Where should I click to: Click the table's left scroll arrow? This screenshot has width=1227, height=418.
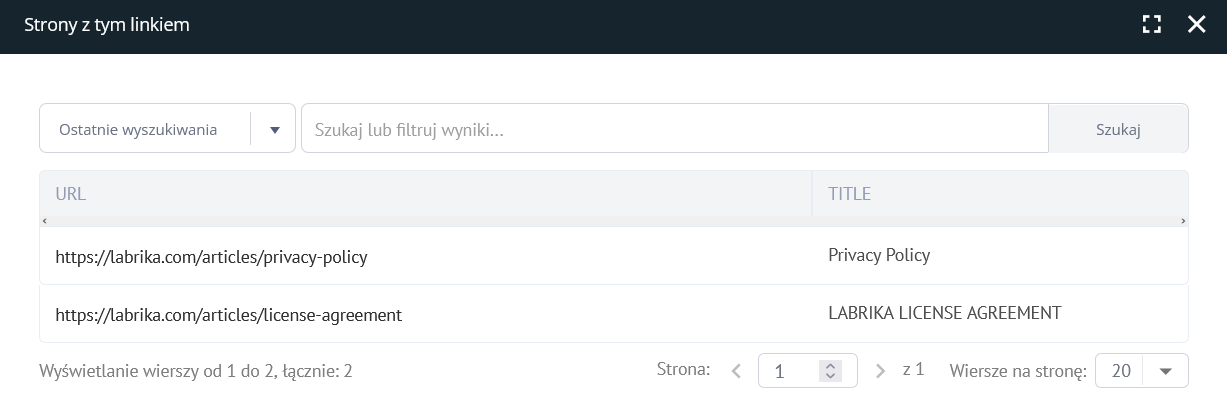click(44, 221)
